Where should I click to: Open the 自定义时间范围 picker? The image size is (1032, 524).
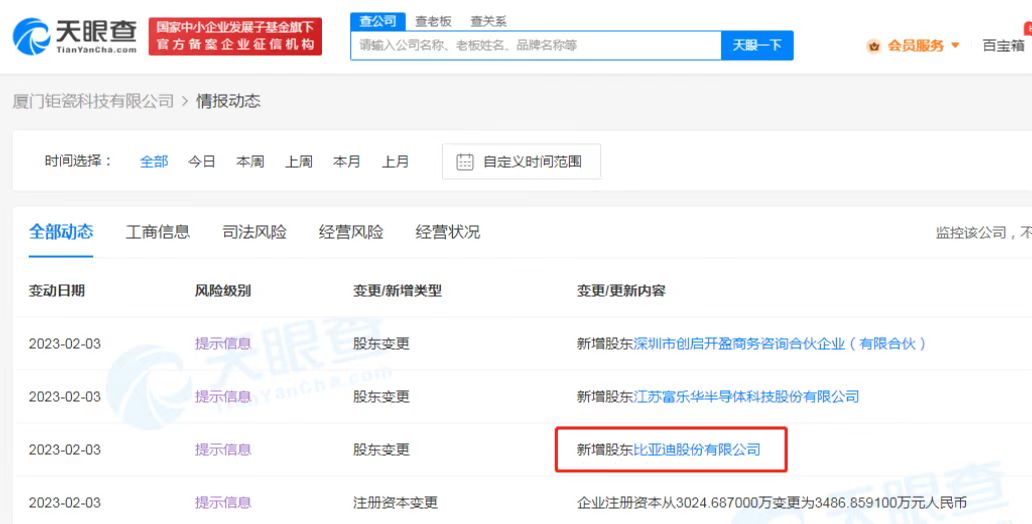point(532,162)
